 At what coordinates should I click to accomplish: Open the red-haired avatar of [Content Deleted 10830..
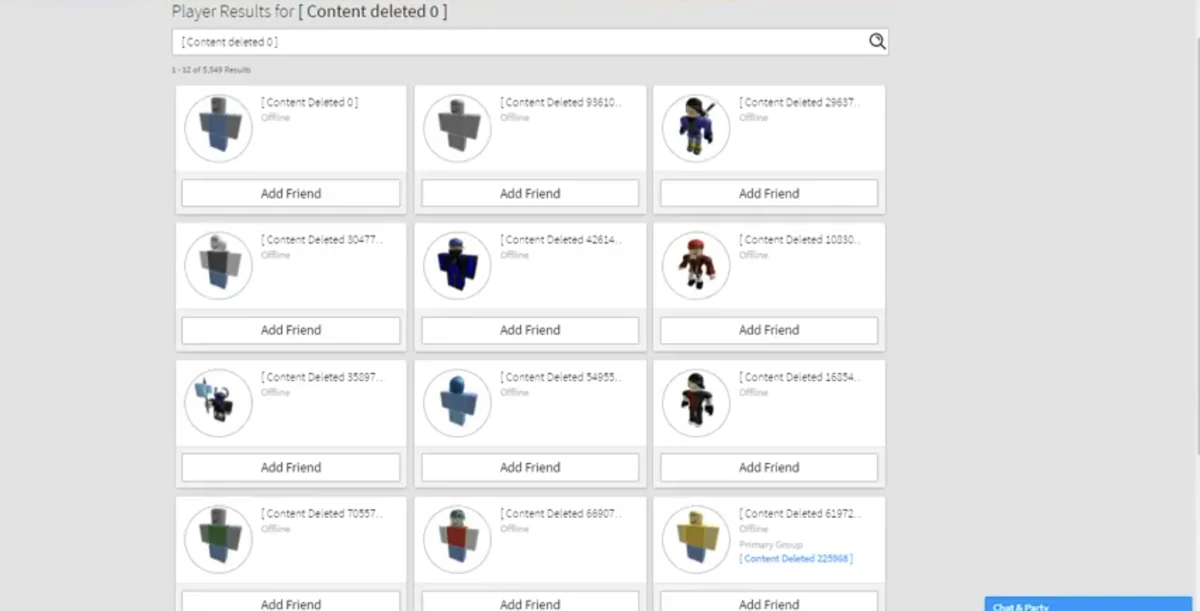coord(696,264)
